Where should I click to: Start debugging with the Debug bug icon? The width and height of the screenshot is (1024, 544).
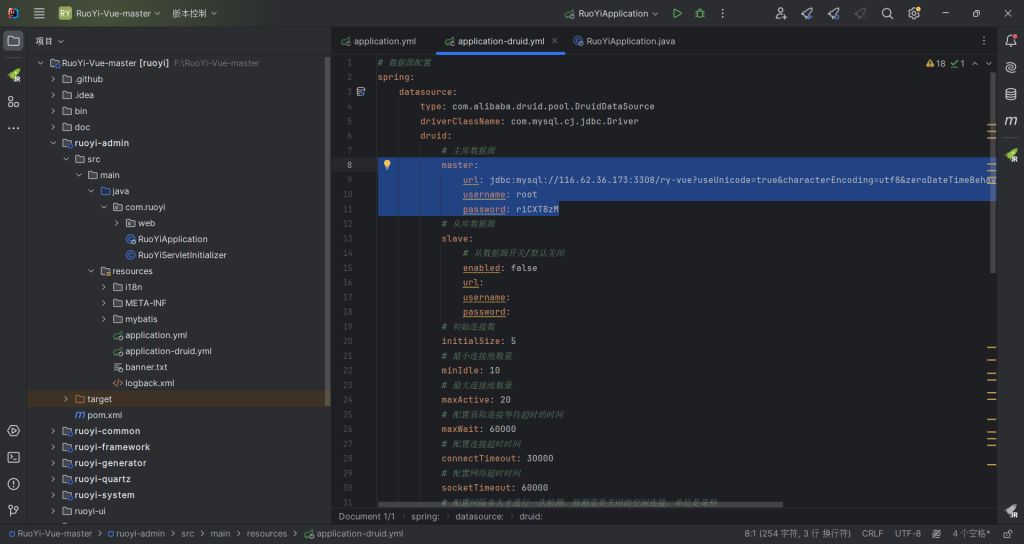700,14
